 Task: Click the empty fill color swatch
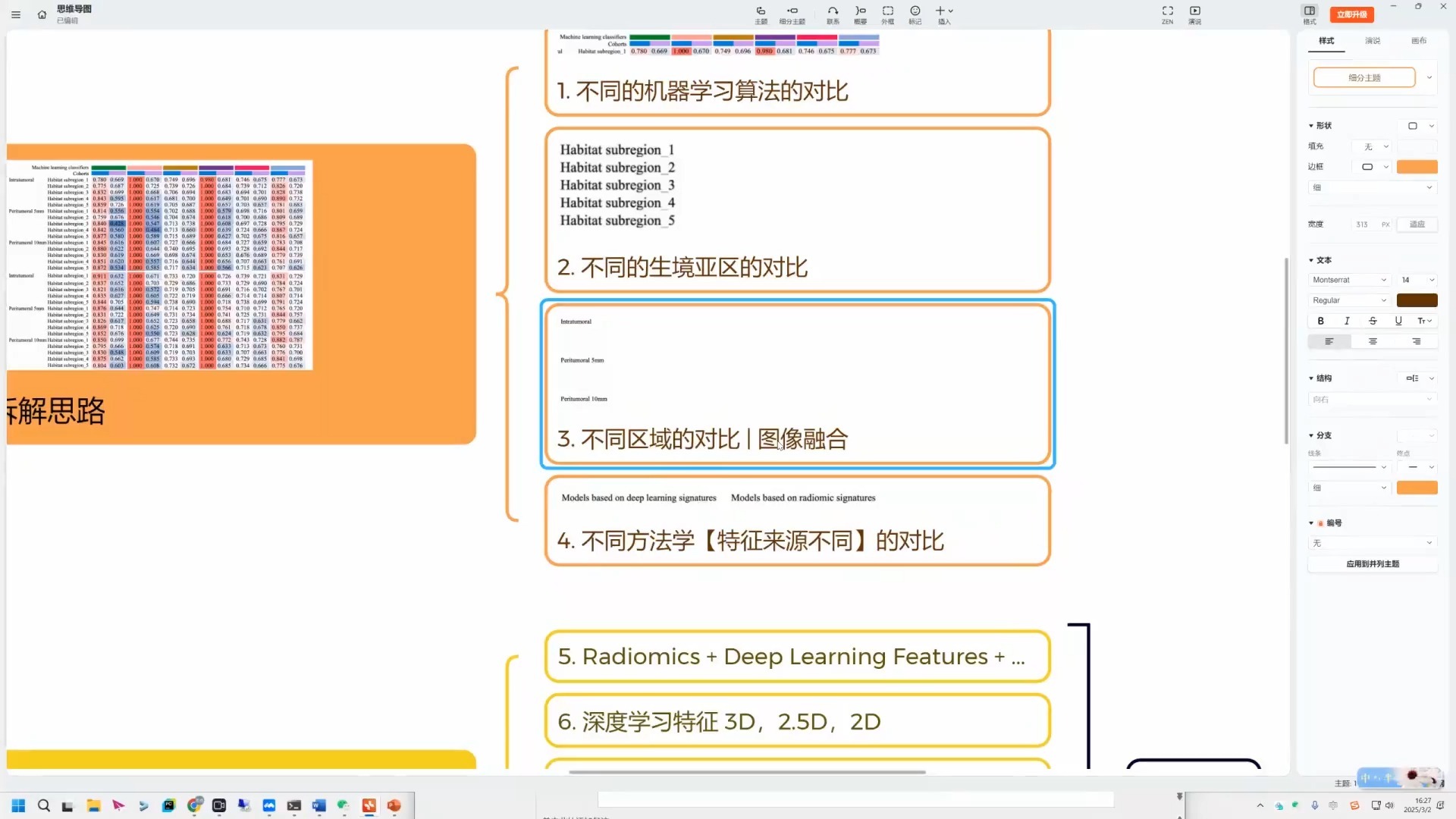[x=1417, y=146]
